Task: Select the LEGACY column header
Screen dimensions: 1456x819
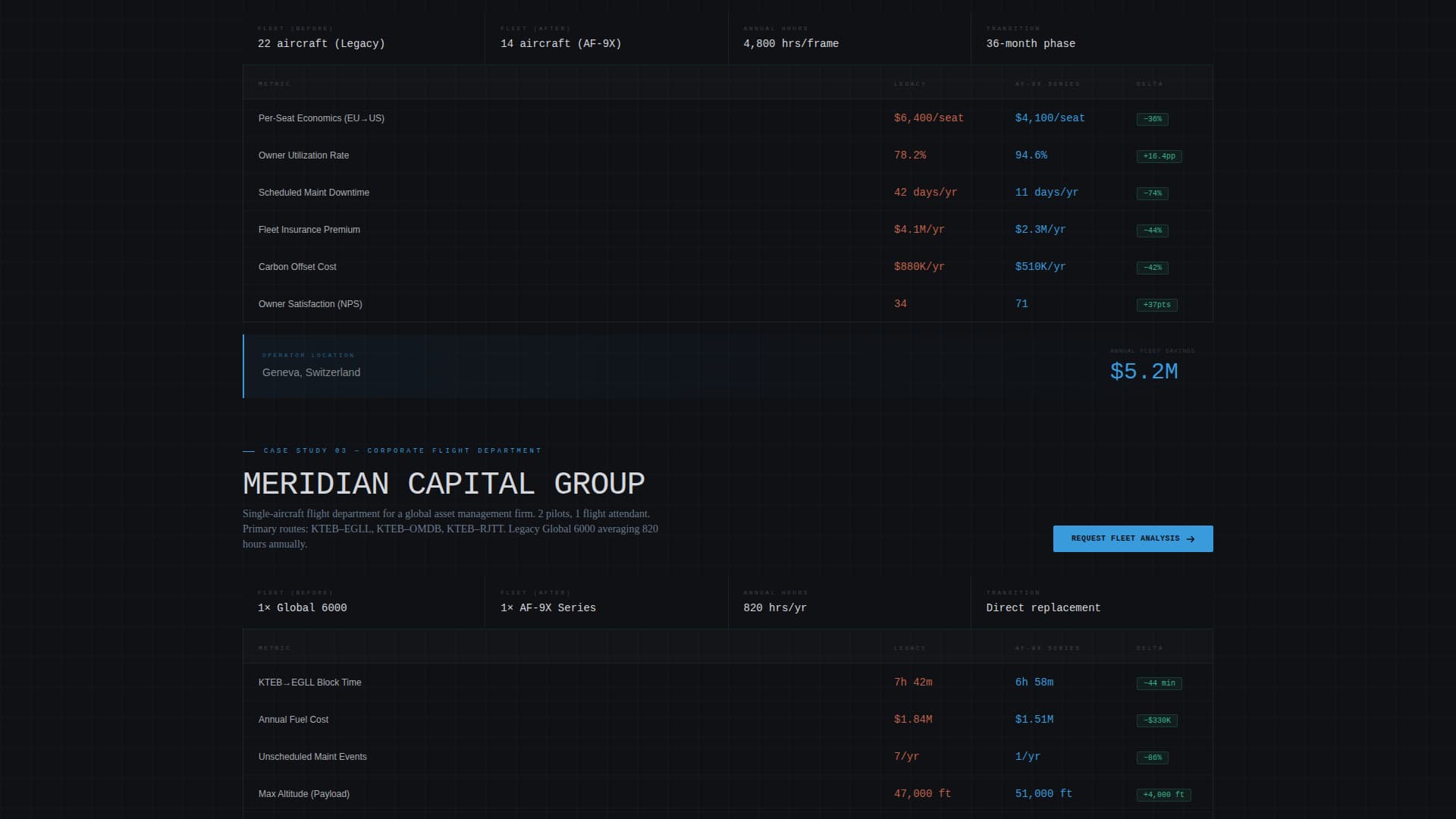Action: (909, 84)
